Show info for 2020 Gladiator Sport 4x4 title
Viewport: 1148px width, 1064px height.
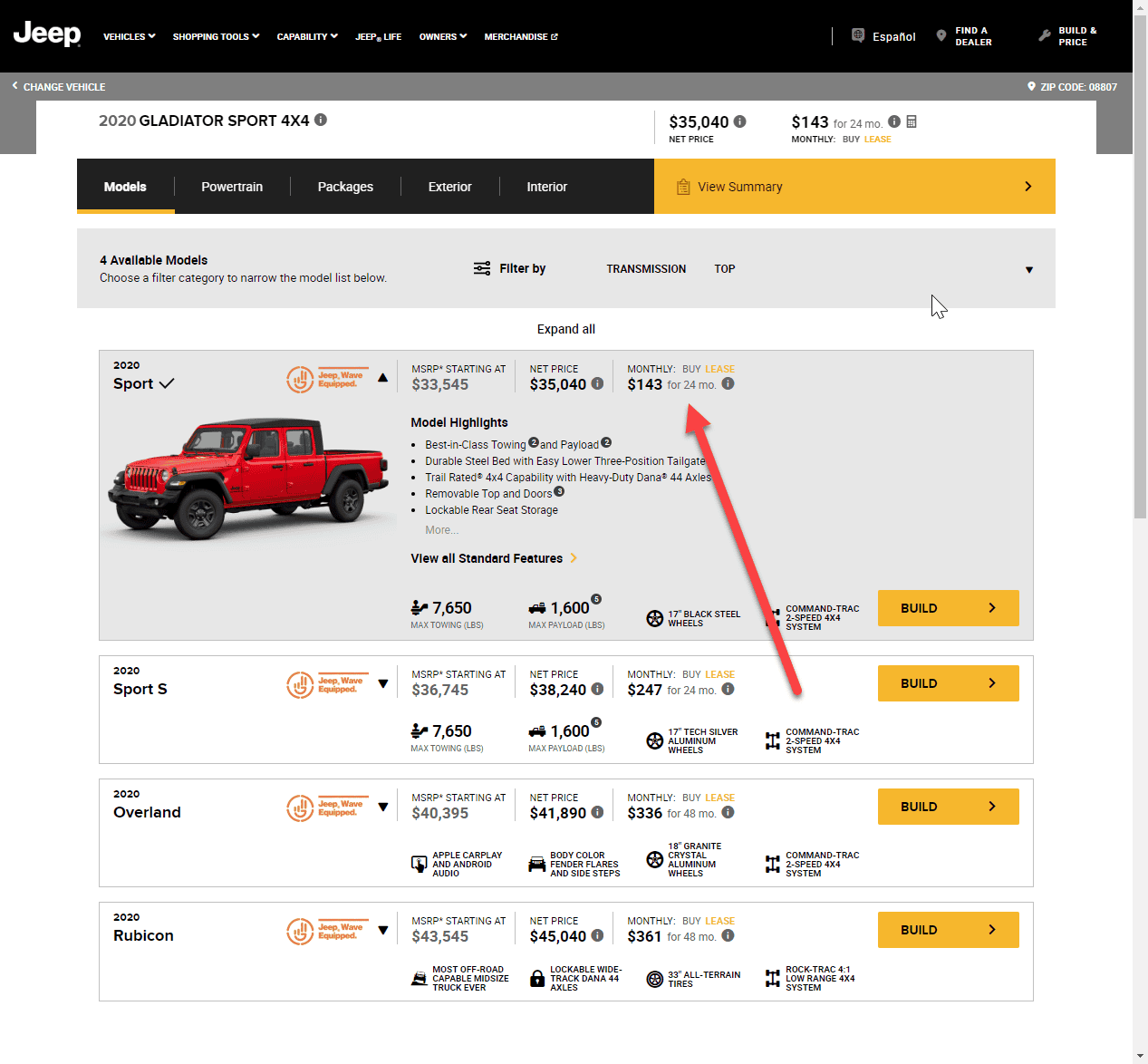[x=321, y=120]
